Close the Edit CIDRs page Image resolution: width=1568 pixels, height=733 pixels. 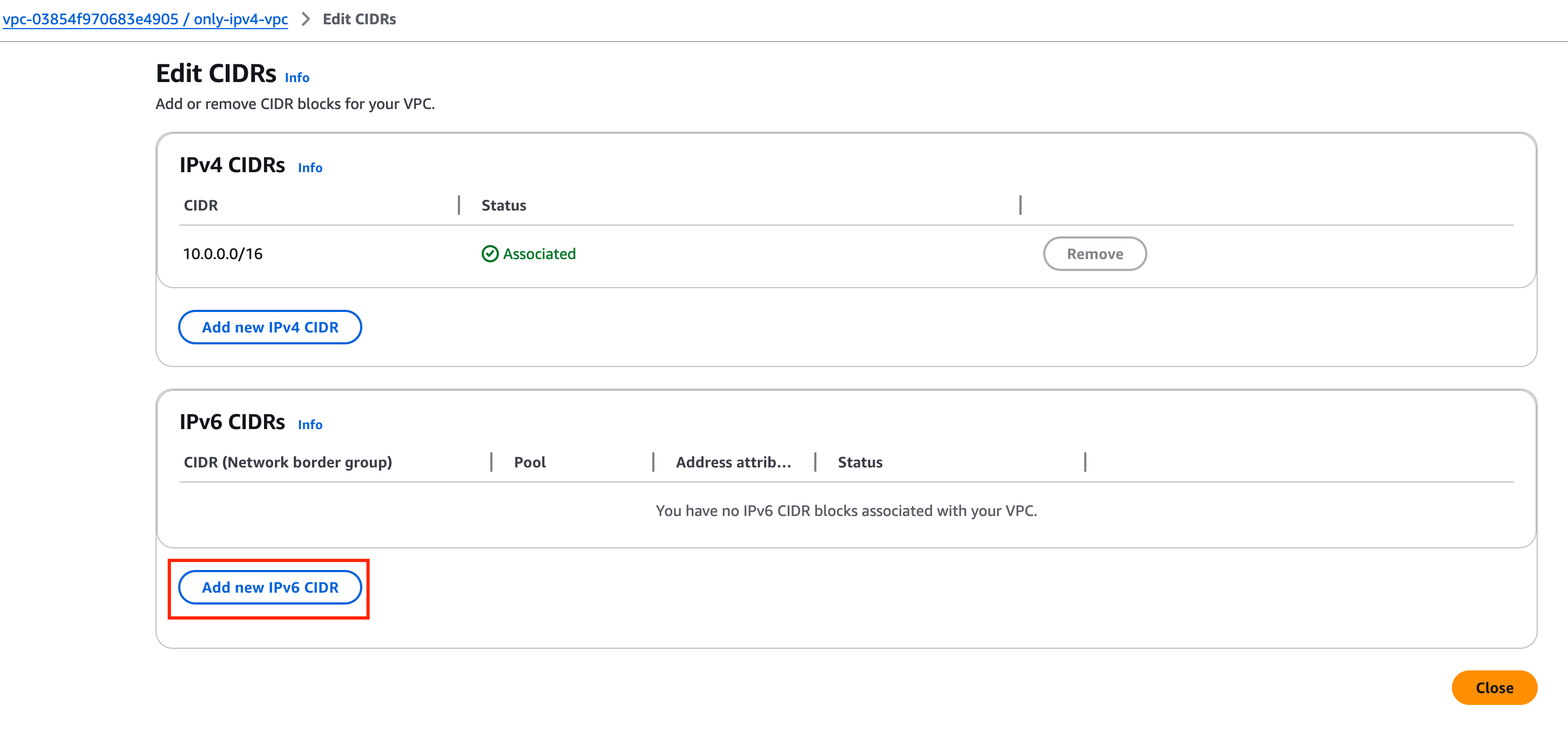(x=1495, y=688)
